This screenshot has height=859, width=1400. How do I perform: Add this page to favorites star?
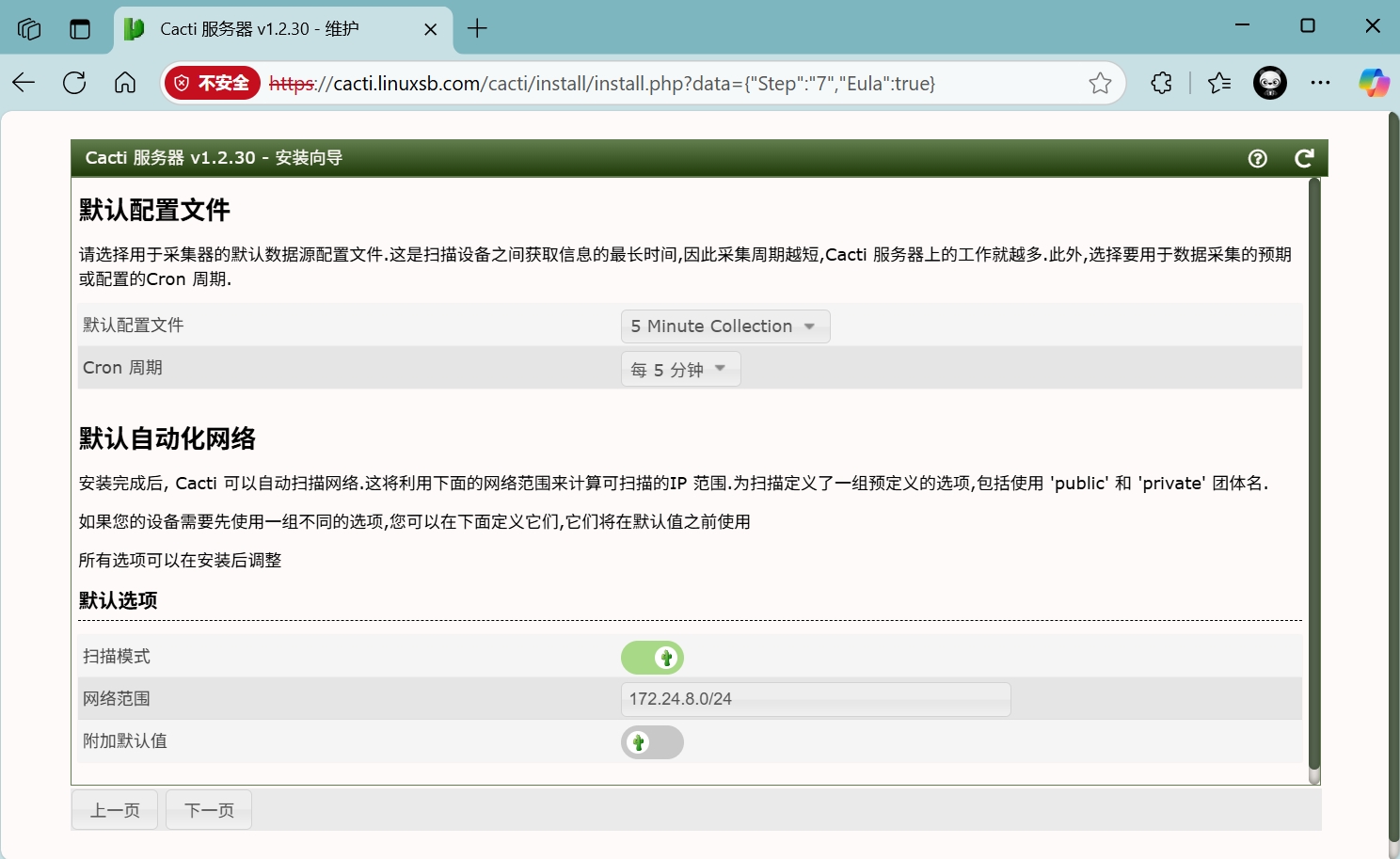click(1100, 83)
